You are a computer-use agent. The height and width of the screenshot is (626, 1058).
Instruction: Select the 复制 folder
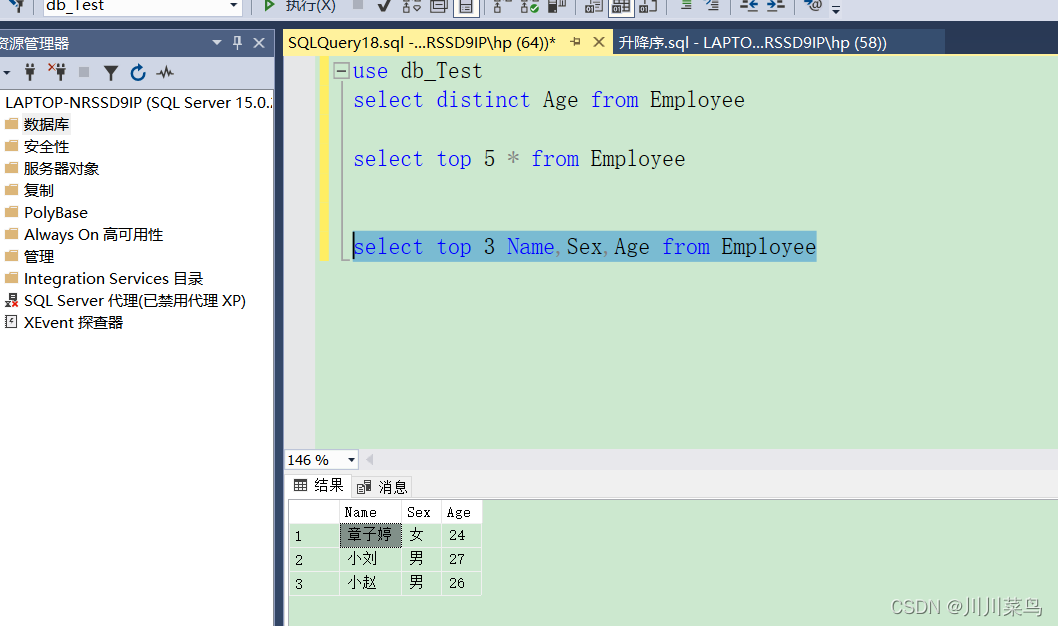tap(38, 190)
